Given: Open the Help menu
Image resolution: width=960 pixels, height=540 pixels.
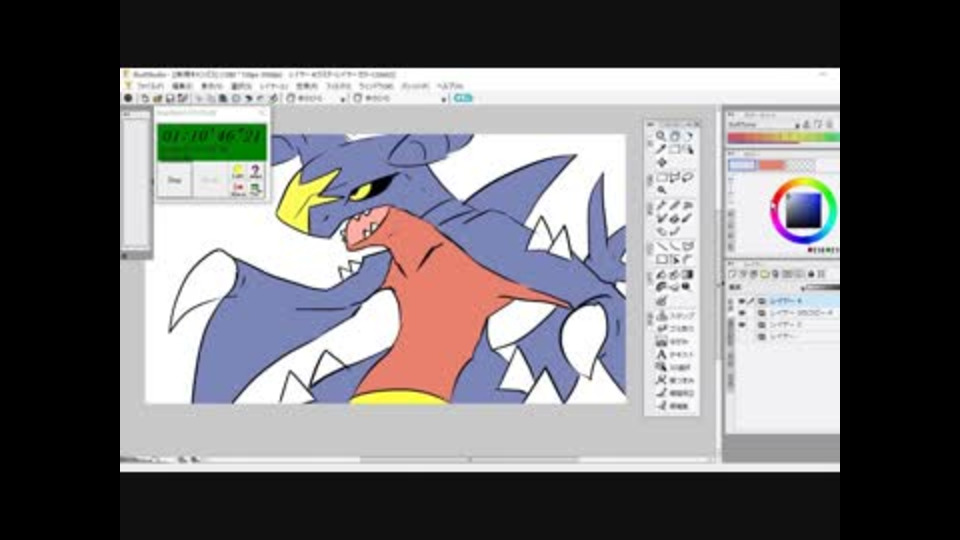Looking at the screenshot, I should click(x=449, y=86).
